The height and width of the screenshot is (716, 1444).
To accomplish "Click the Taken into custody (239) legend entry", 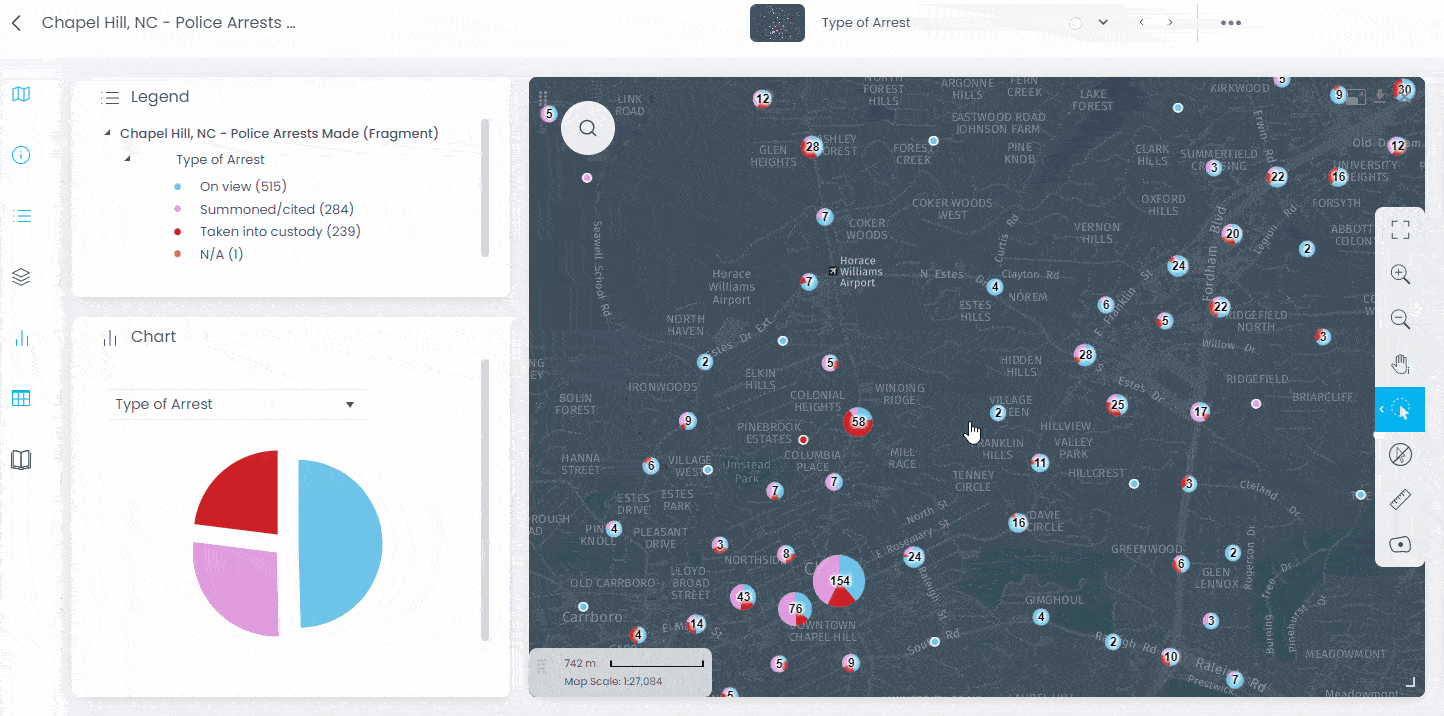I will (280, 231).
